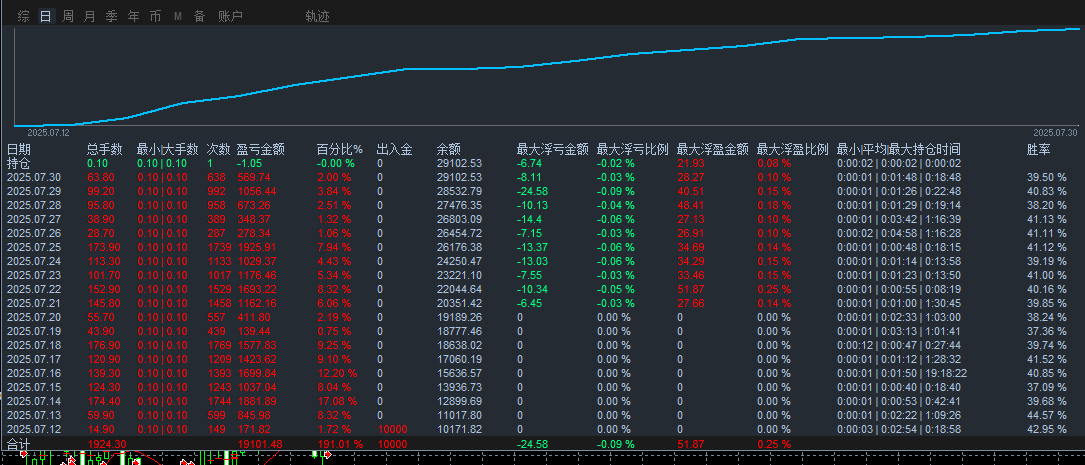Viewport: 1085px width, 465px height.
Task: Switch to the 账户 account tab
Action: (x=230, y=16)
